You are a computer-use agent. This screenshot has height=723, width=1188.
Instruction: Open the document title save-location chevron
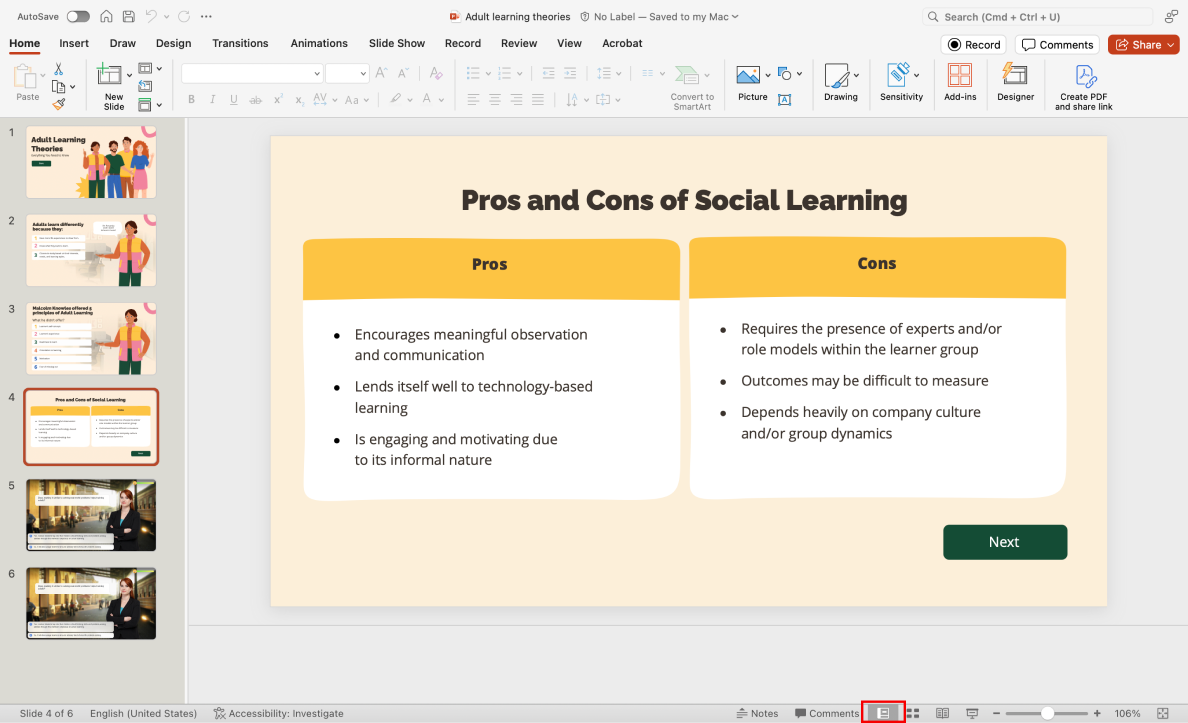point(735,17)
